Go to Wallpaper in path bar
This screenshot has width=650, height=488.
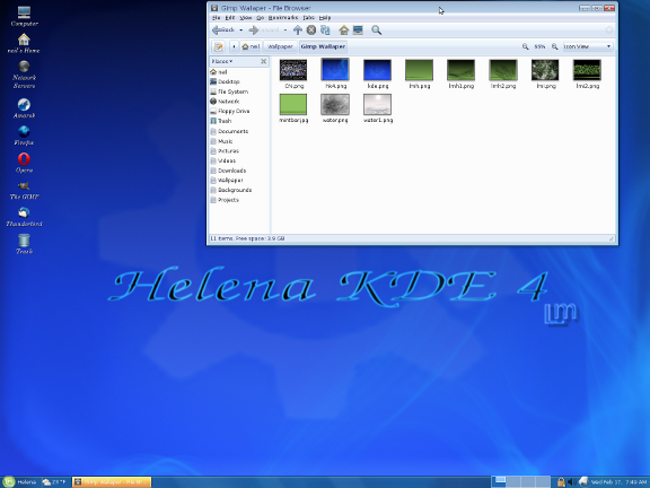tap(280, 46)
